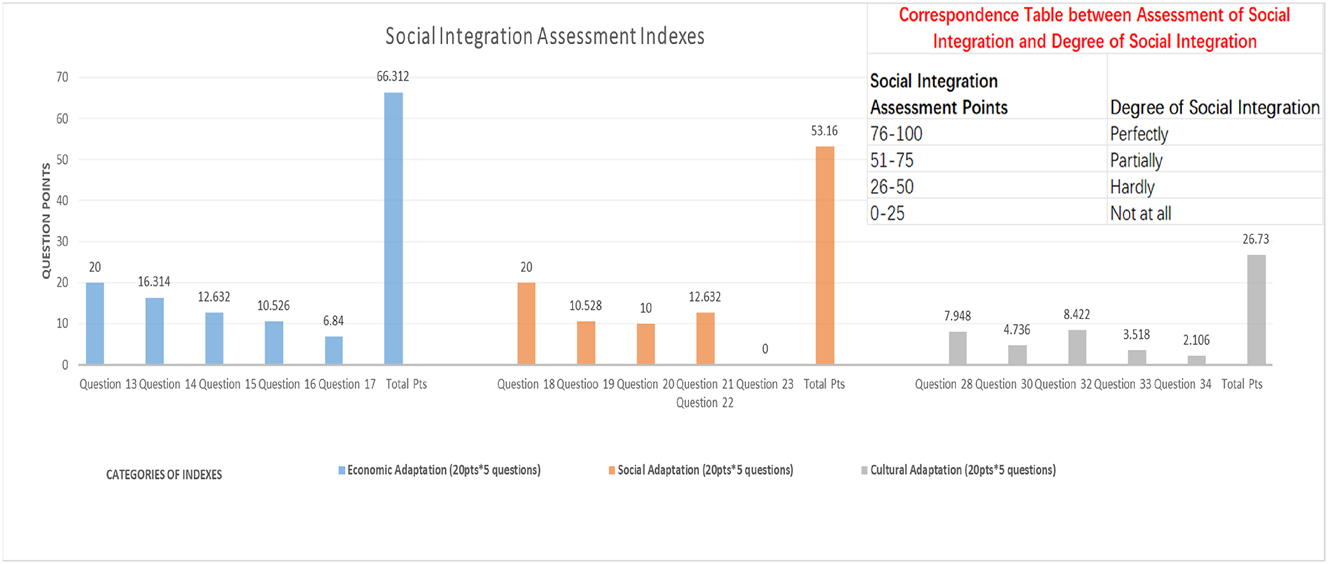Click the 26.73 data label
Viewport: 1328px width, 564px height.
pyautogui.click(x=1257, y=238)
